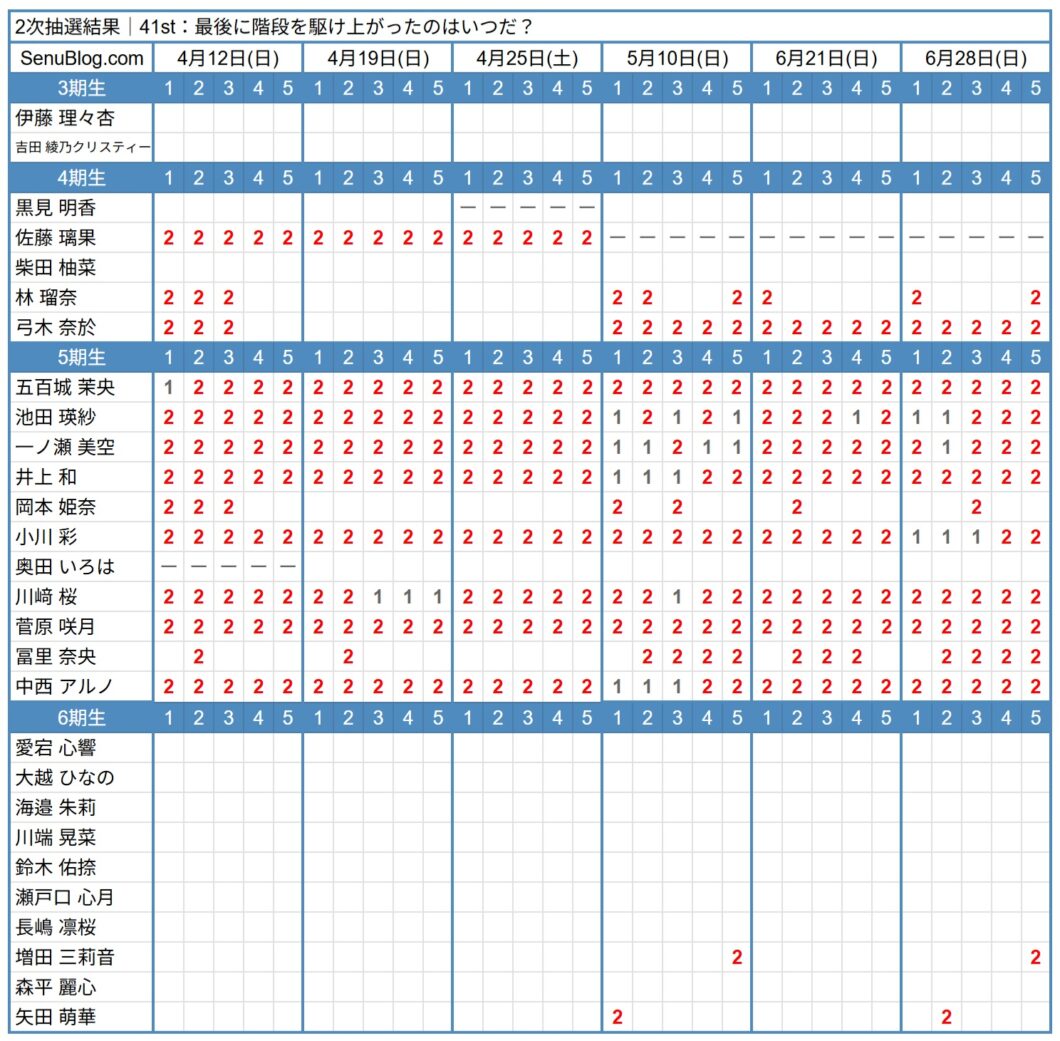Click the 3期生 section header
Viewport: 1060px width, 1041px height.
pyautogui.click(x=78, y=88)
